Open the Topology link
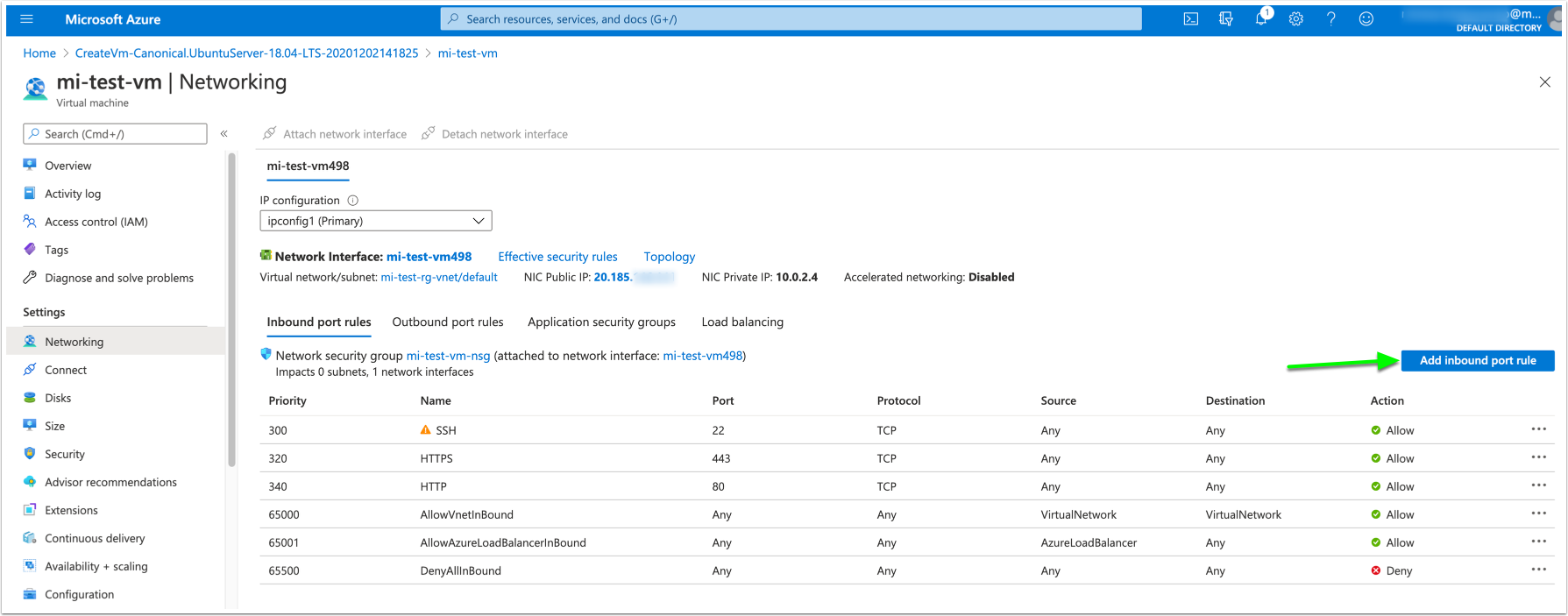The image size is (1568, 616). click(x=669, y=257)
